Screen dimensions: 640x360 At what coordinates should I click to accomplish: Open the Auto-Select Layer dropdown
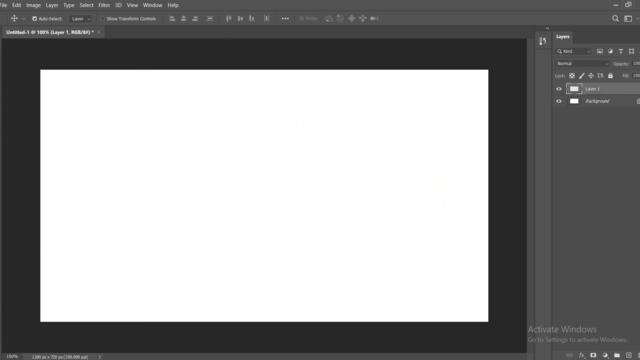(x=81, y=19)
